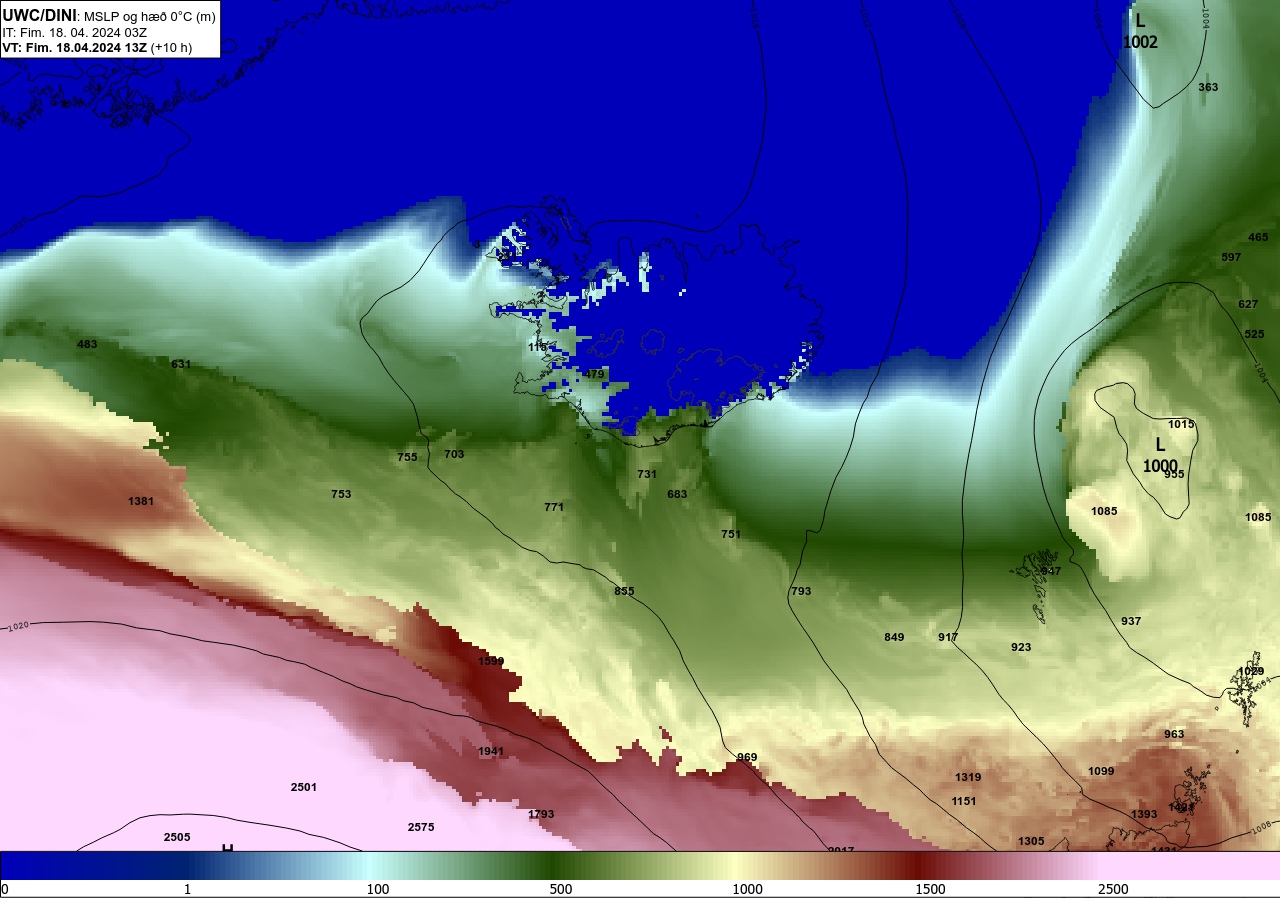Click the map value 969

747,757
